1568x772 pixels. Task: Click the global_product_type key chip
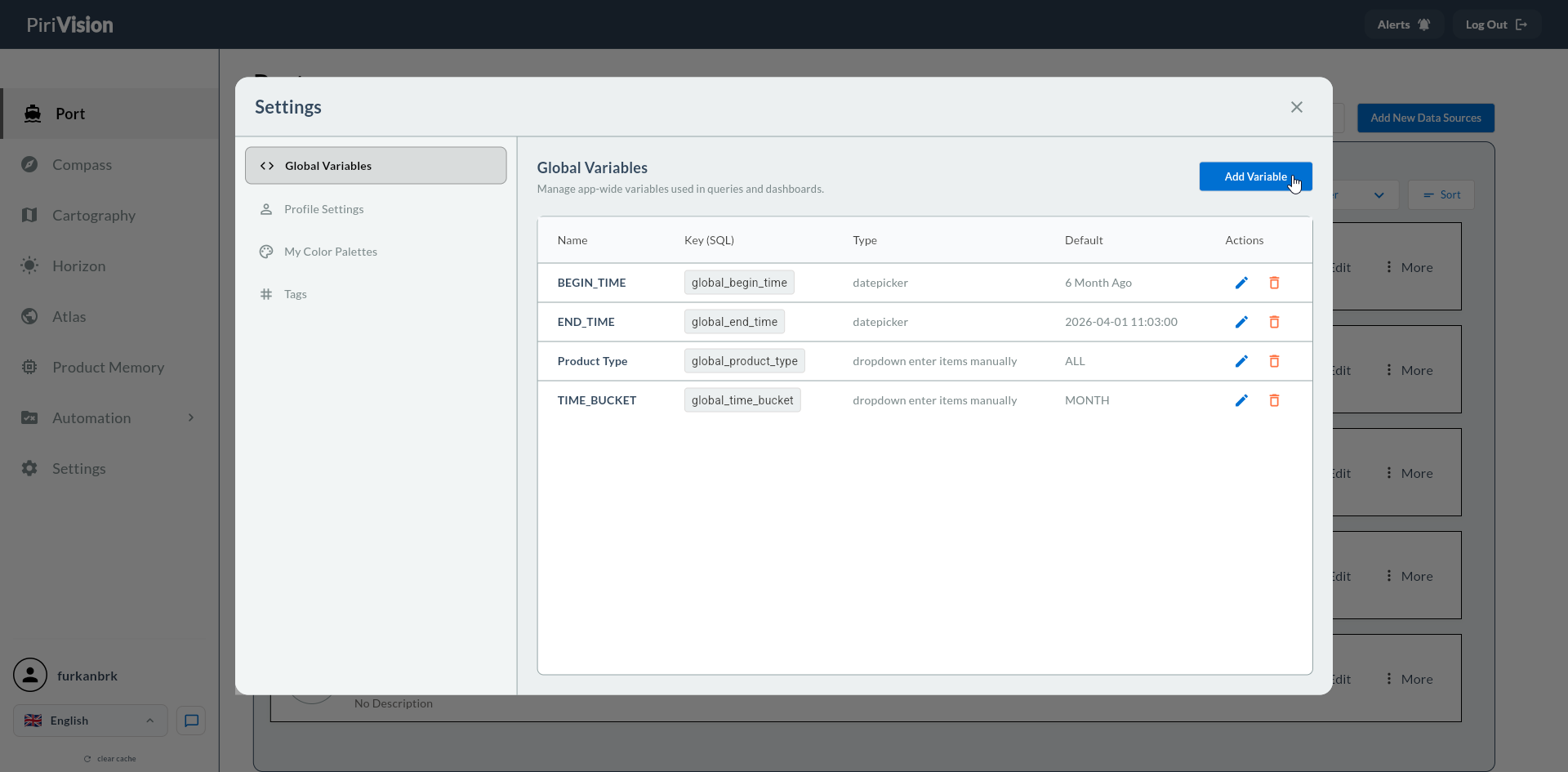pyautogui.click(x=745, y=361)
